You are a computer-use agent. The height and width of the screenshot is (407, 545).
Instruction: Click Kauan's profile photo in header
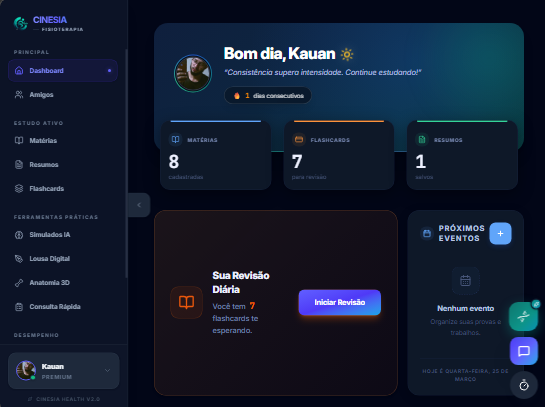[193, 73]
